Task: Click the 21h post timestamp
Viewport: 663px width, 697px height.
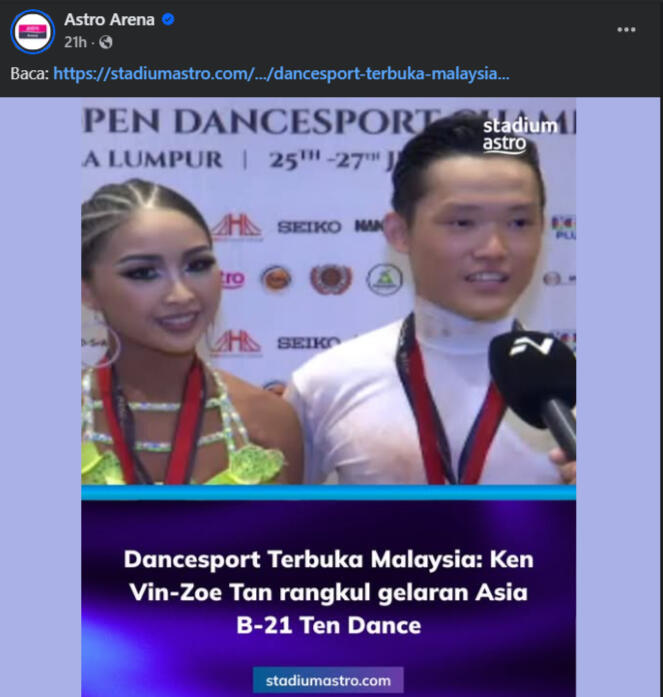Action: click(x=75, y=42)
